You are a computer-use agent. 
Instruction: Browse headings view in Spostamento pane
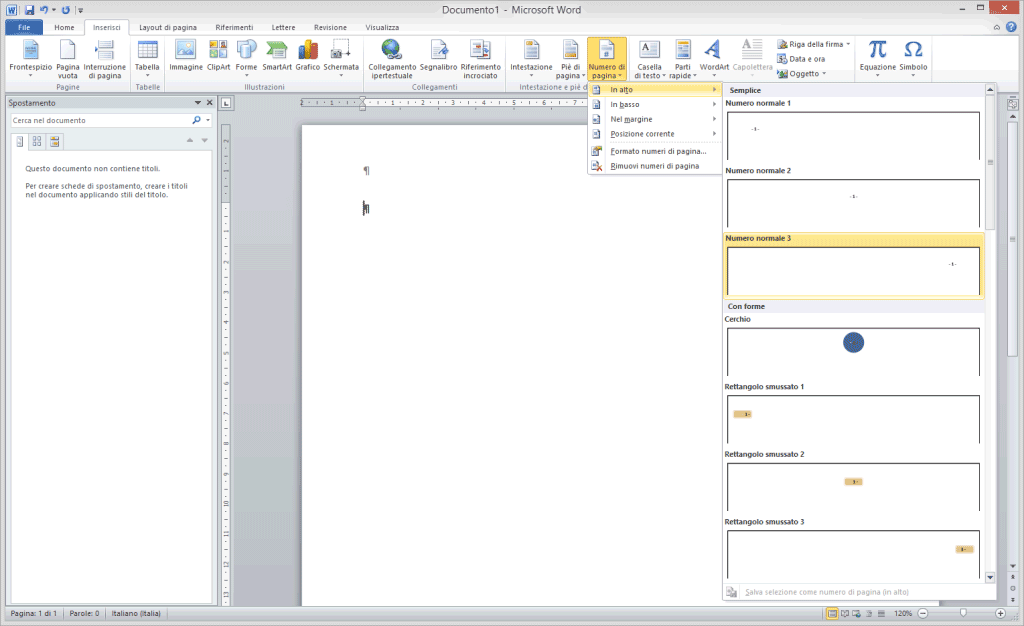(20, 141)
